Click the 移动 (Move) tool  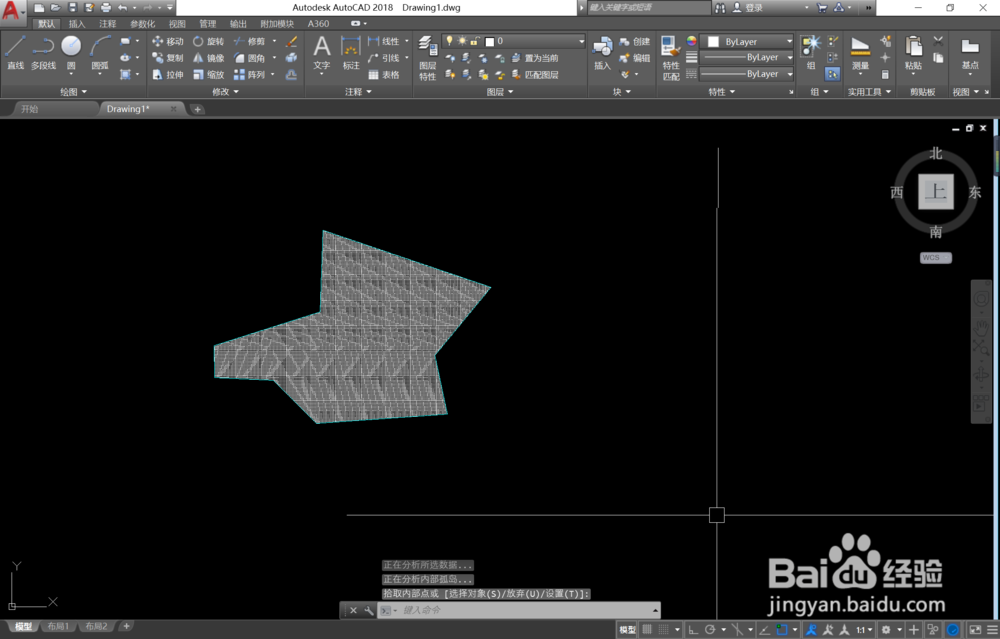[168, 41]
